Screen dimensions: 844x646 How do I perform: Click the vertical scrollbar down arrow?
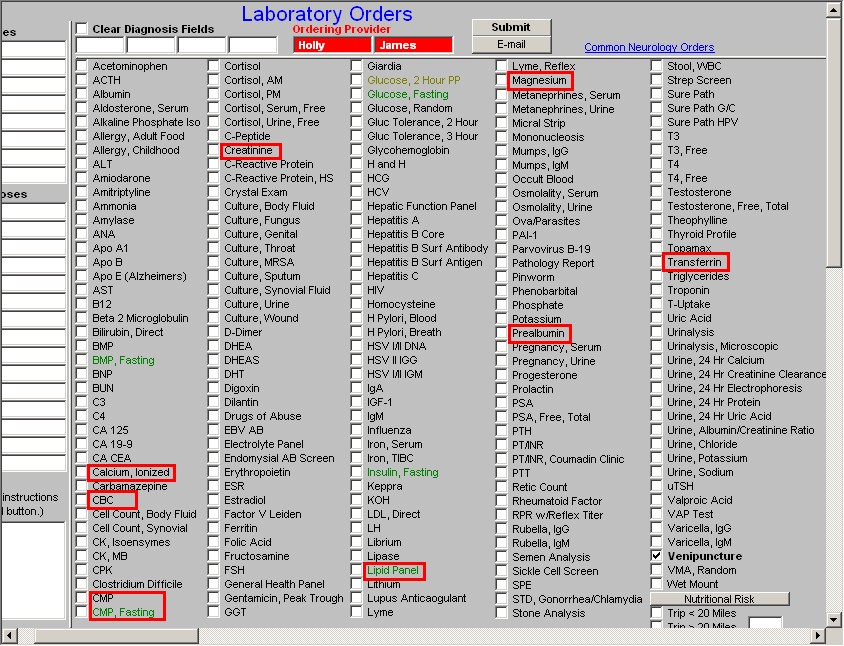pos(834,620)
